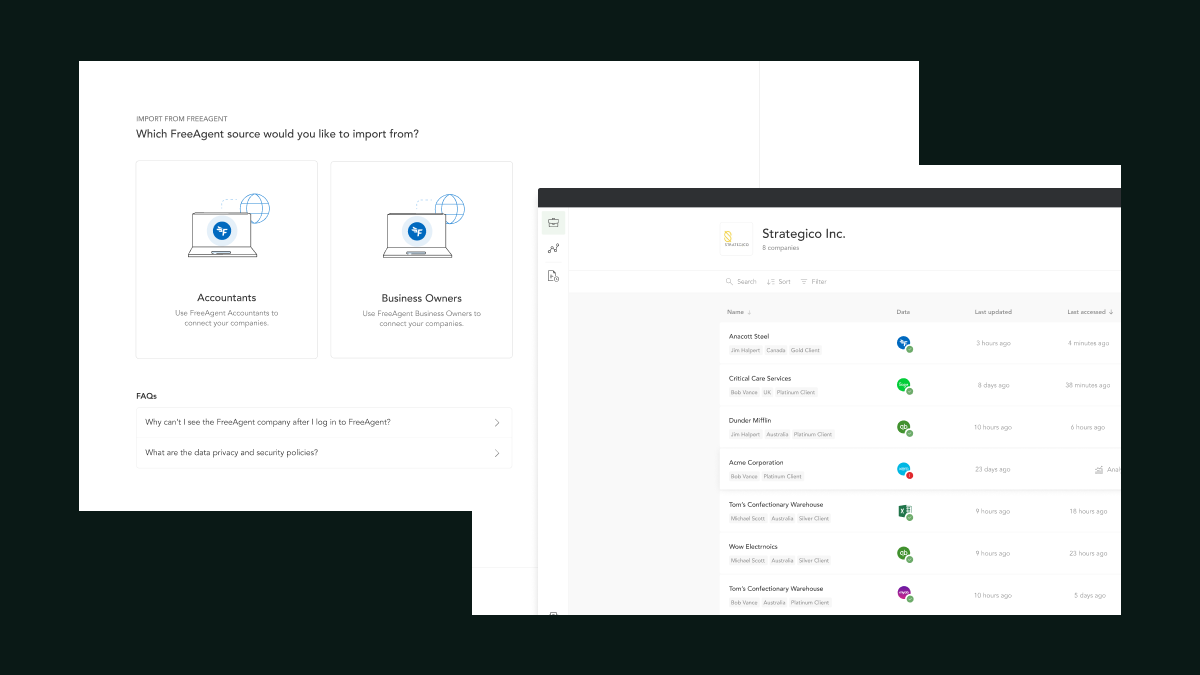Select the Accountants card in the FreeAgent import window
Screen dimensions: 1200x675
coord(227,260)
